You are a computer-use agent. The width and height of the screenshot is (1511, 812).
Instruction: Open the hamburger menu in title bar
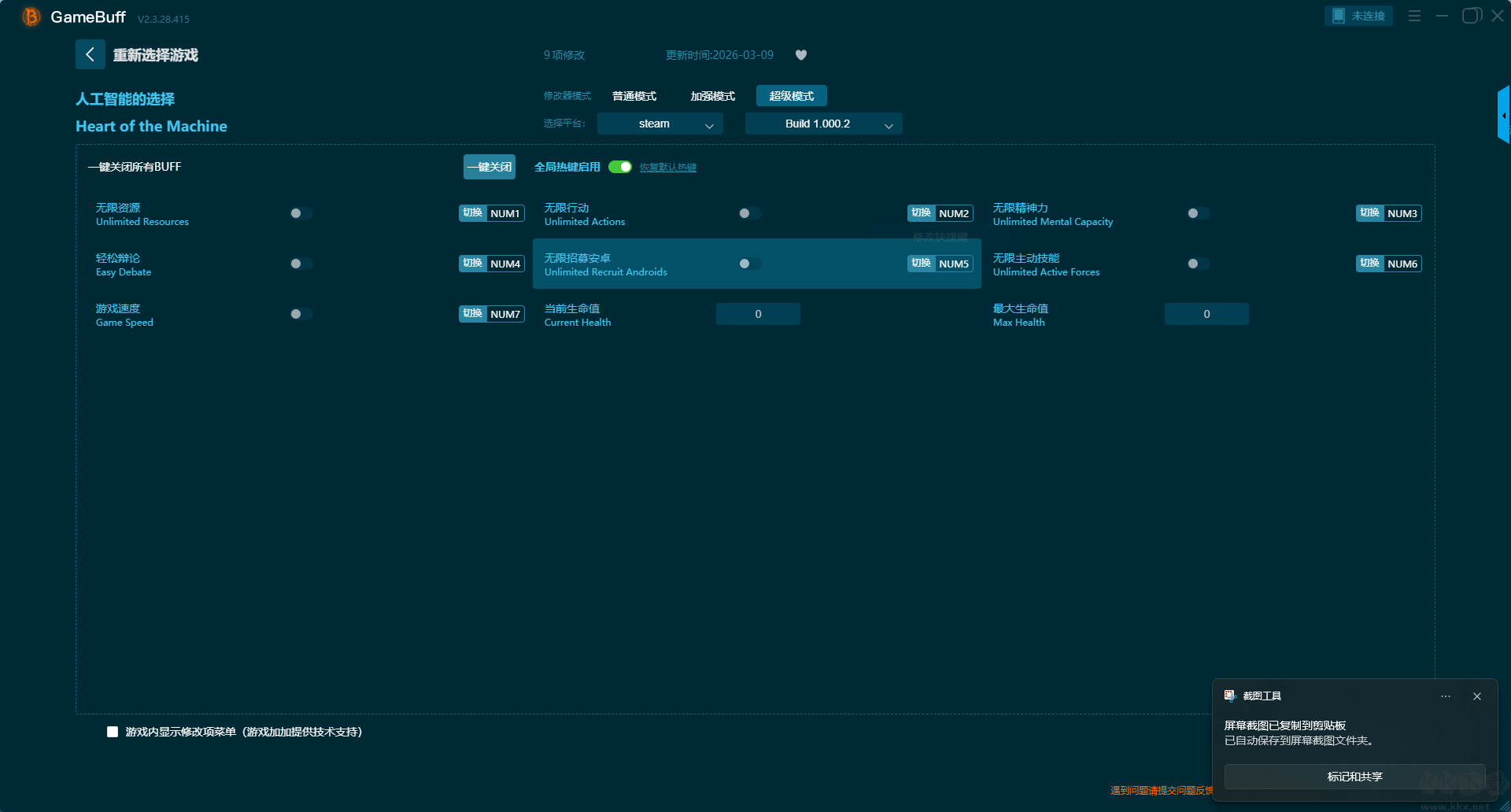click(1414, 16)
